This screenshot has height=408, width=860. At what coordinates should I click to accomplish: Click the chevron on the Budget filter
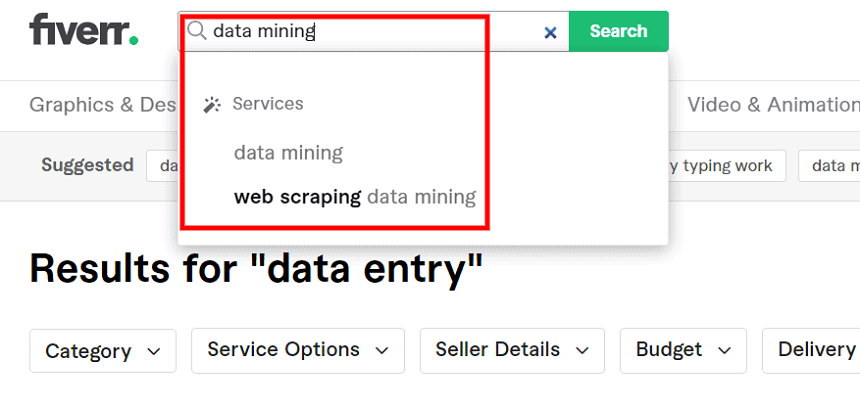(725, 351)
